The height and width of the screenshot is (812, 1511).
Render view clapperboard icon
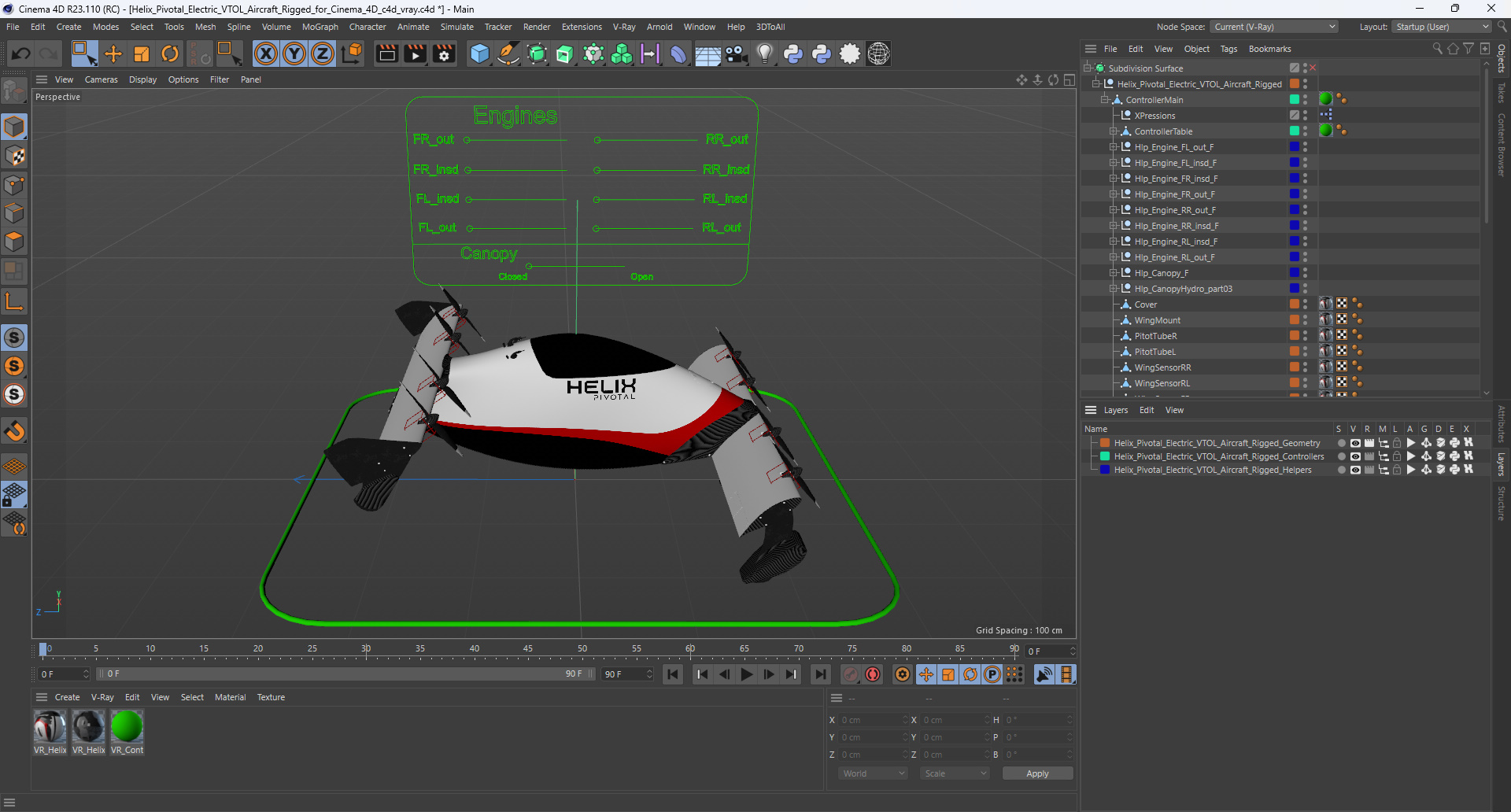[x=386, y=54]
